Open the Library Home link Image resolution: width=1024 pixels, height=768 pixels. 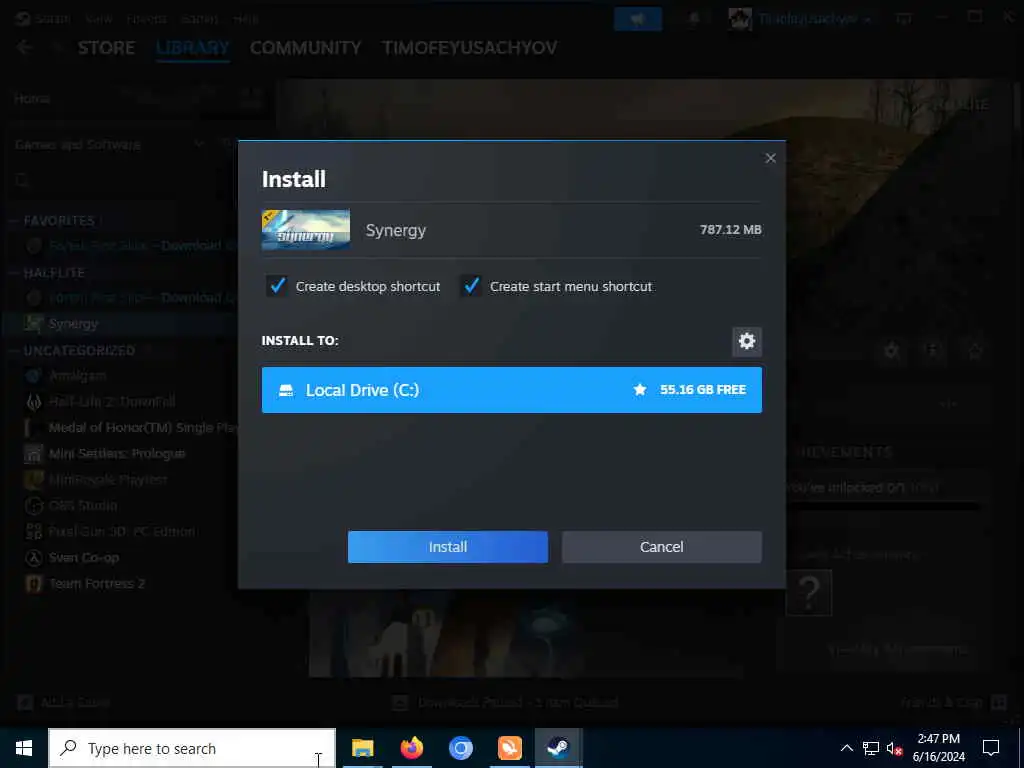click(32, 99)
